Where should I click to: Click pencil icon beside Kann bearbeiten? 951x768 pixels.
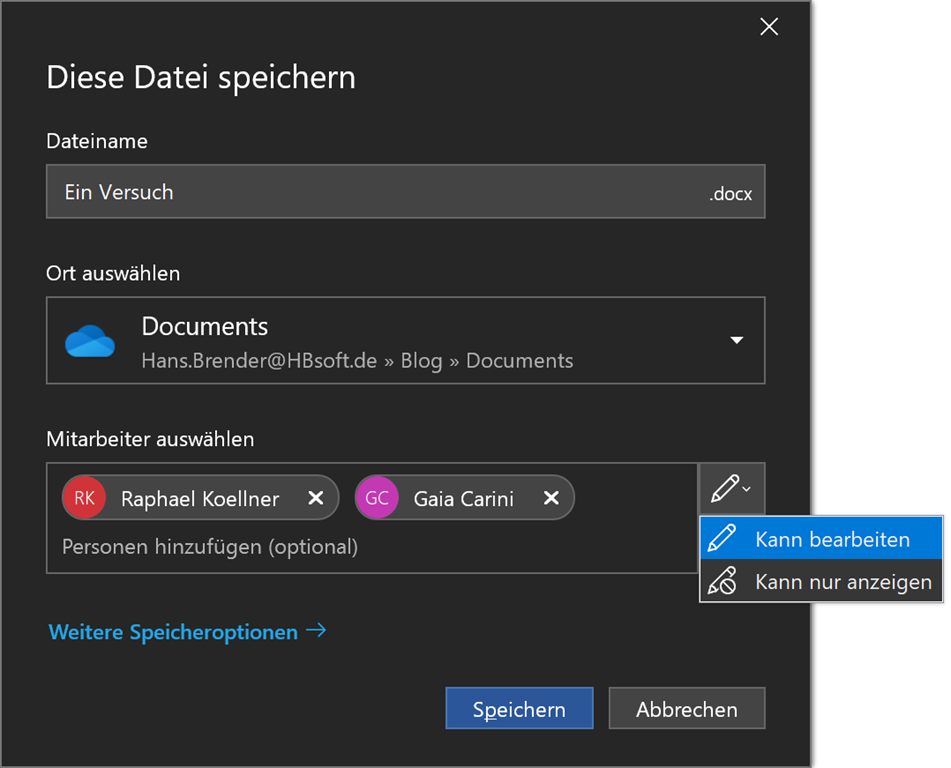[721, 540]
